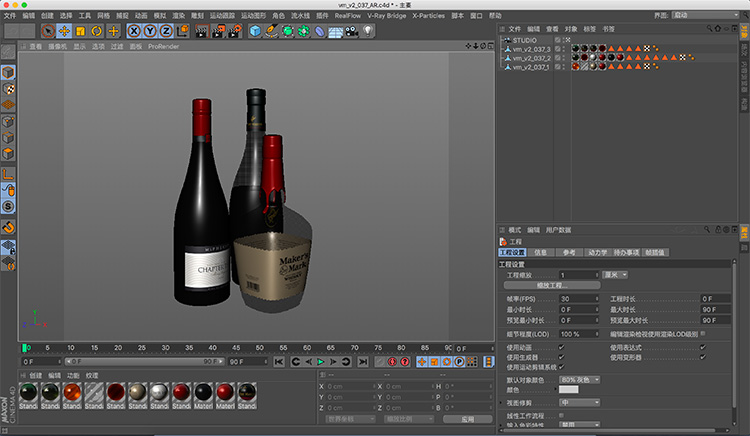
Task: Open the green array flower icon
Action: point(304,31)
